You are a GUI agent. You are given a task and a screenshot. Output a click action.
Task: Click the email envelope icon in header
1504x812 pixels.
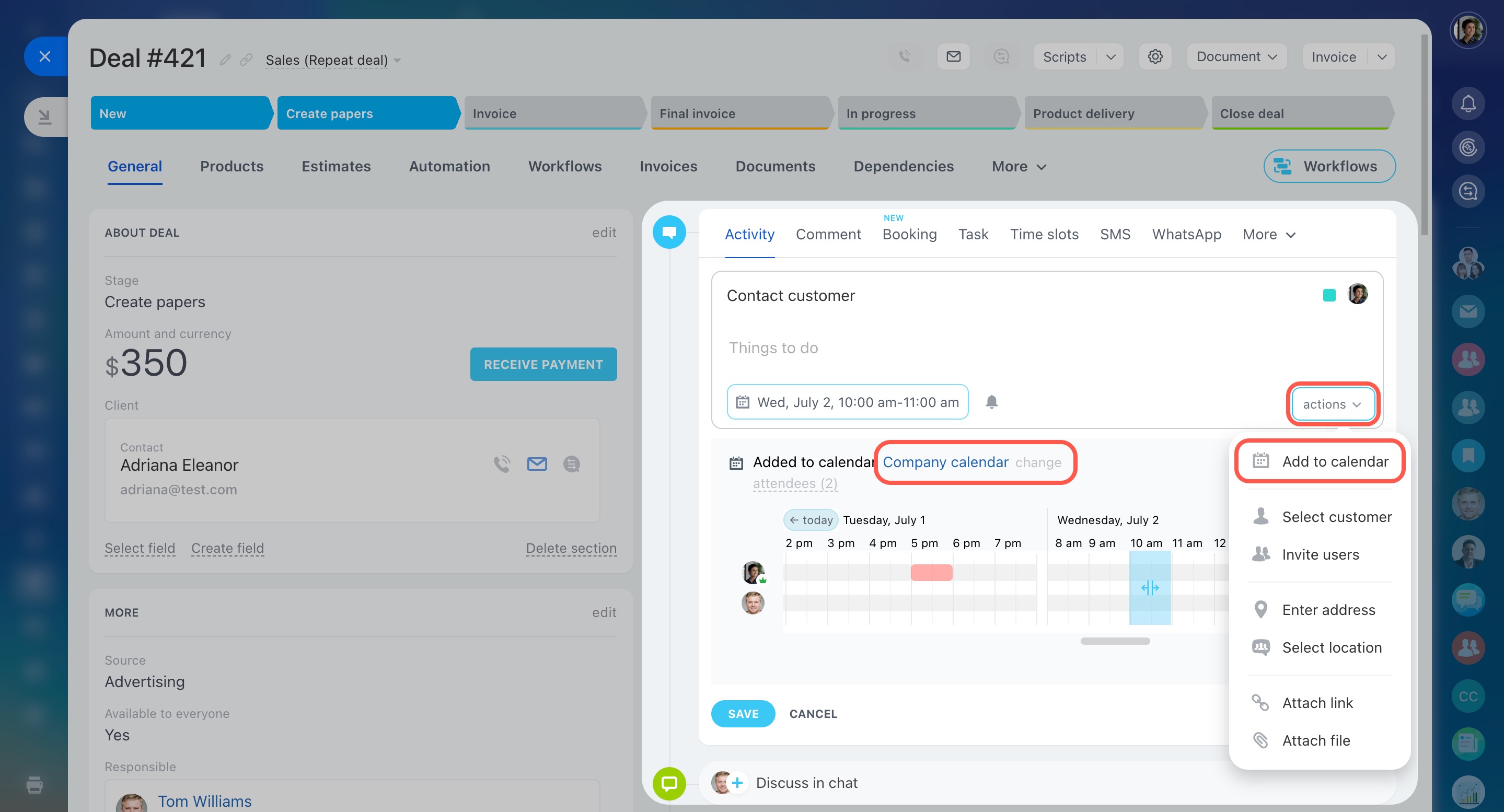953,56
